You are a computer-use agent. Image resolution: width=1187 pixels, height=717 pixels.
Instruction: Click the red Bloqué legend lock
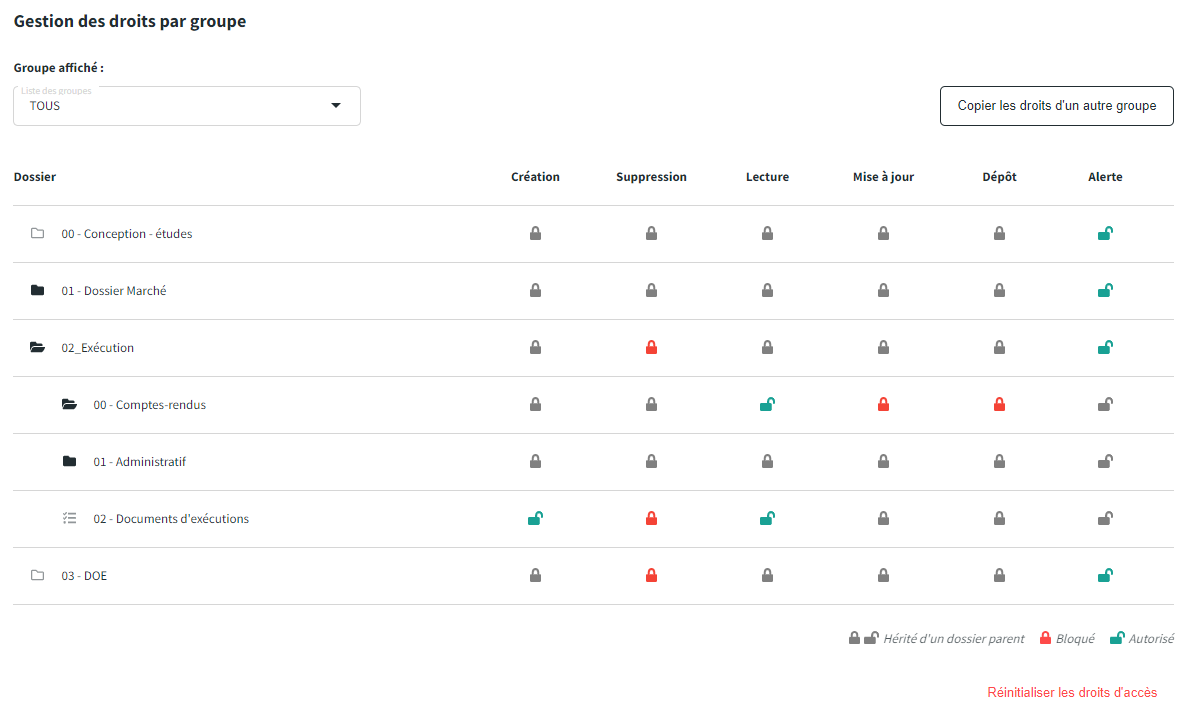pos(1046,638)
